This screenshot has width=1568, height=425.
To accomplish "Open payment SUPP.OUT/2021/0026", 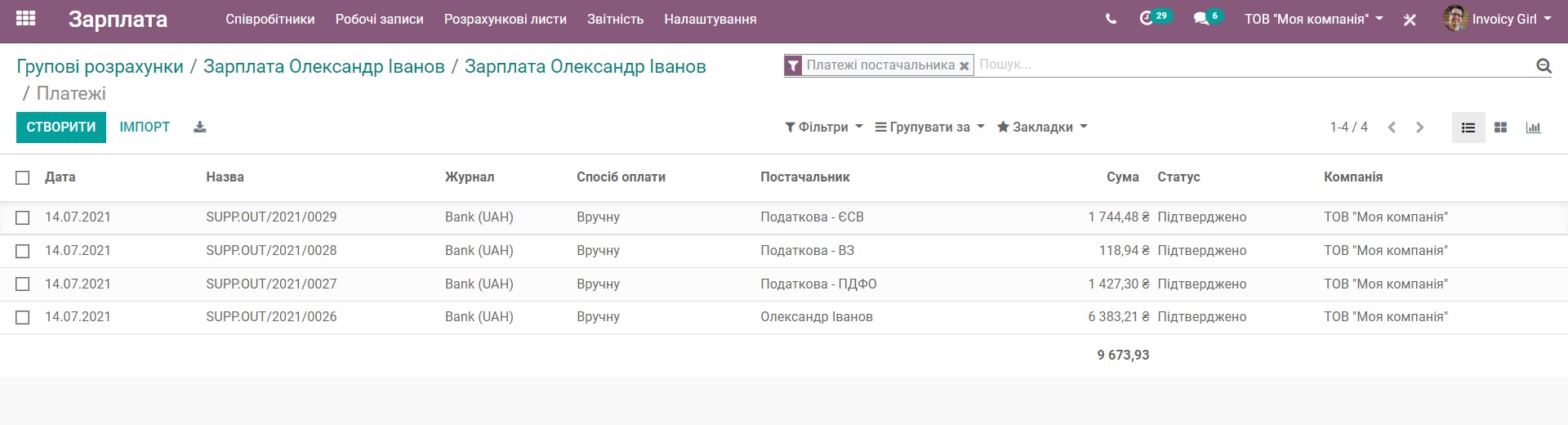I will (271, 317).
